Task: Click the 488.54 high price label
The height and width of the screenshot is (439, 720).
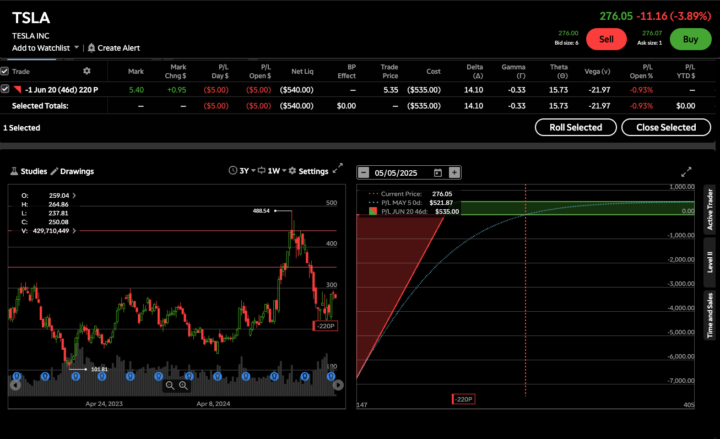Action: pos(261,211)
